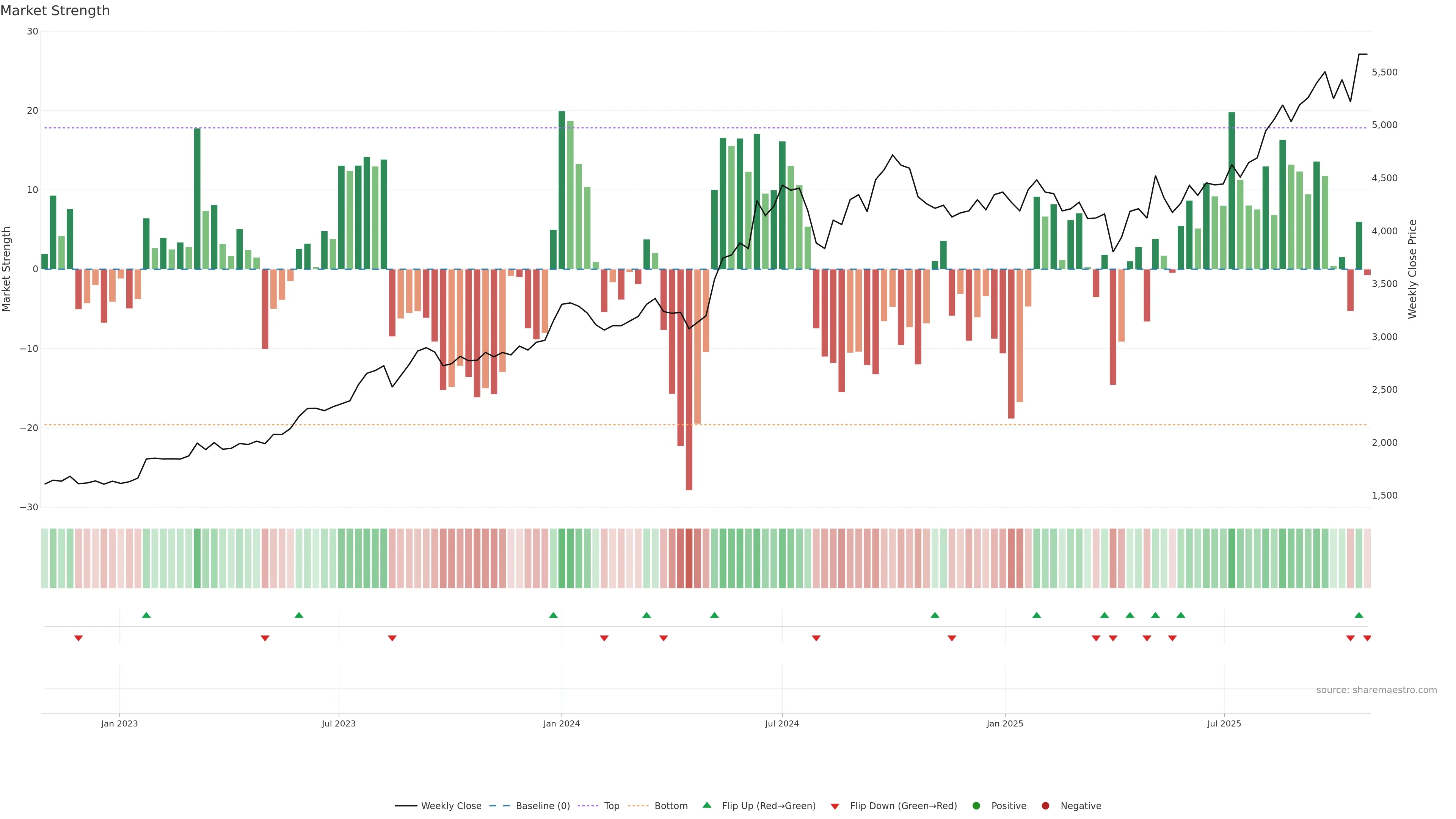Click the Jul 2025 x-axis label
The width and height of the screenshot is (1456, 819).
tap(1224, 723)
